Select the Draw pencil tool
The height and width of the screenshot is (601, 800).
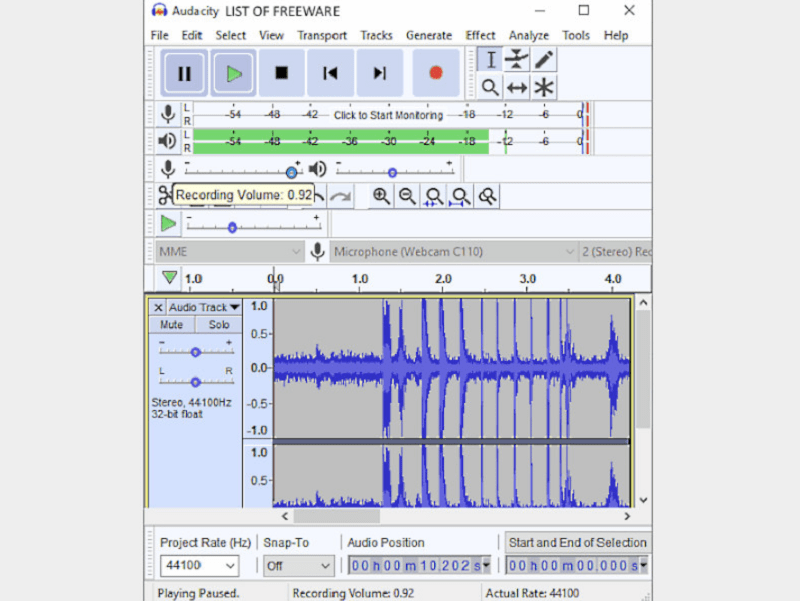tap(544, 60)
